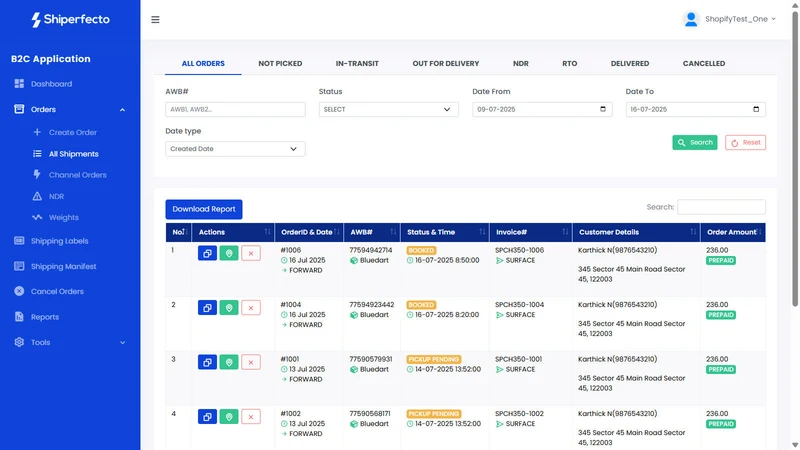The image size is (800, 450).
Task: Click the table Search input box
Action: pos(721,207)
